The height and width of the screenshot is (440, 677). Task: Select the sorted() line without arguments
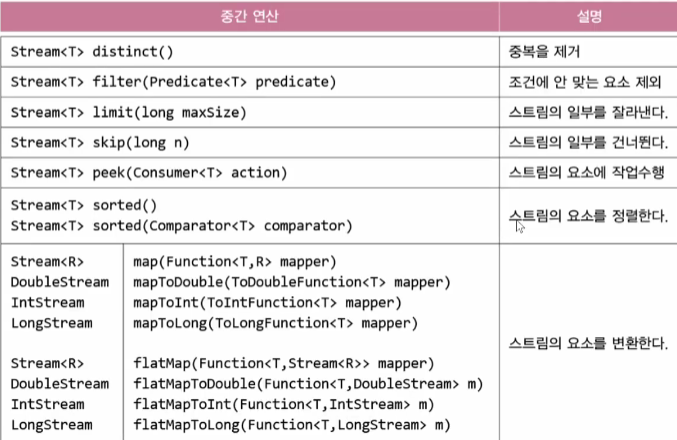(x=84, y=205)
